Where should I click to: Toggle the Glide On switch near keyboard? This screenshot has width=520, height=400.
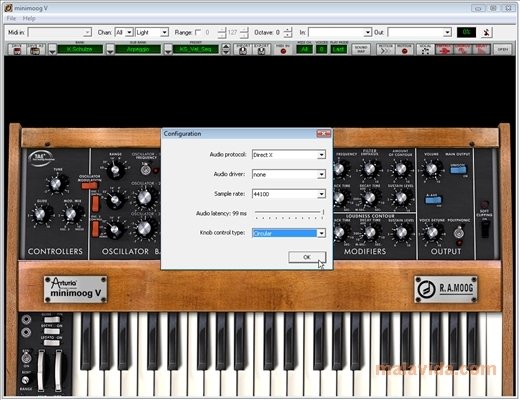(51, 320)
